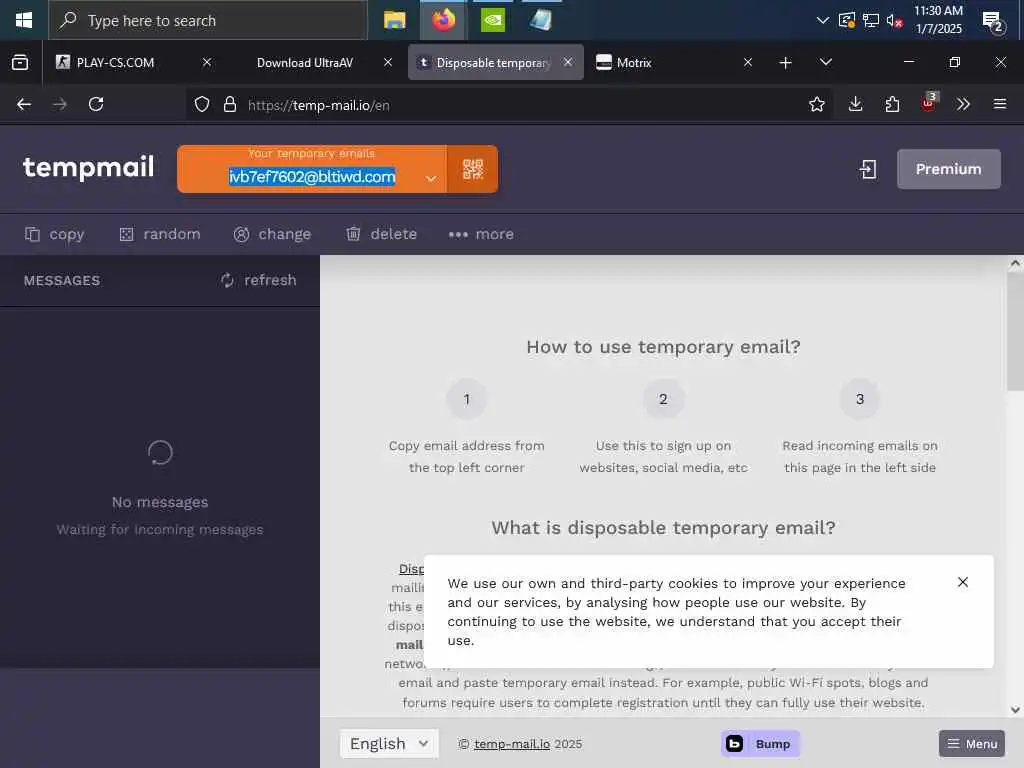Close the Motrix tab

[748, 62]
